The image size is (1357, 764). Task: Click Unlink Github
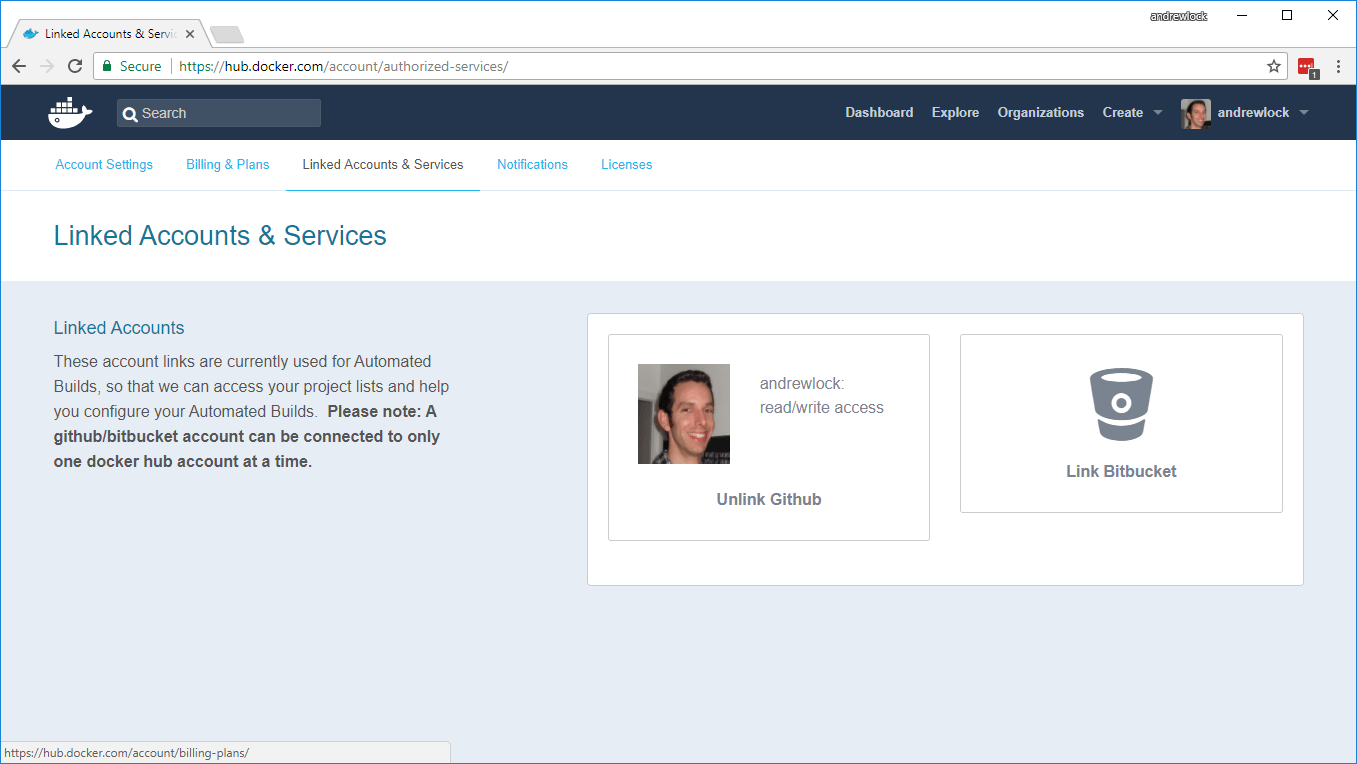click(x=769, y=499)
